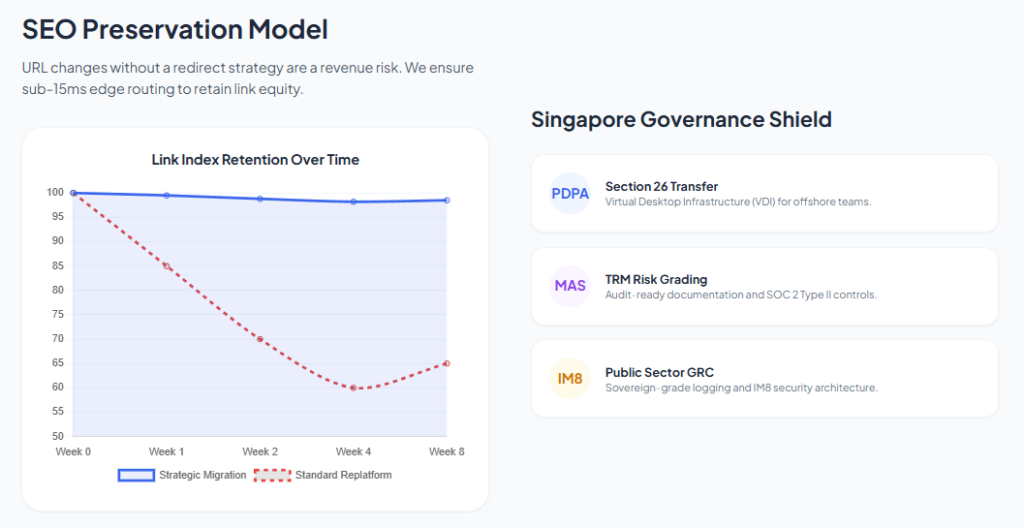The image size is (1024, 528).
Task: Click the URL changes redirect strategy paragraph
Action: (x=248, y=78)
